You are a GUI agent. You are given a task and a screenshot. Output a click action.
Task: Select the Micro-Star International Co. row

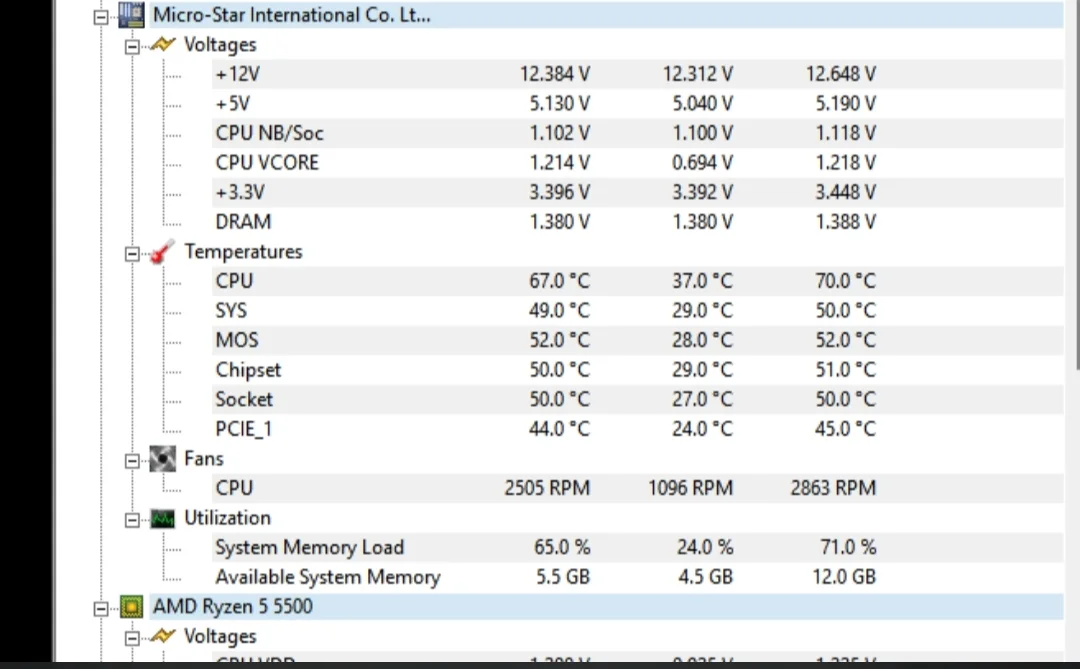(606, 15)
